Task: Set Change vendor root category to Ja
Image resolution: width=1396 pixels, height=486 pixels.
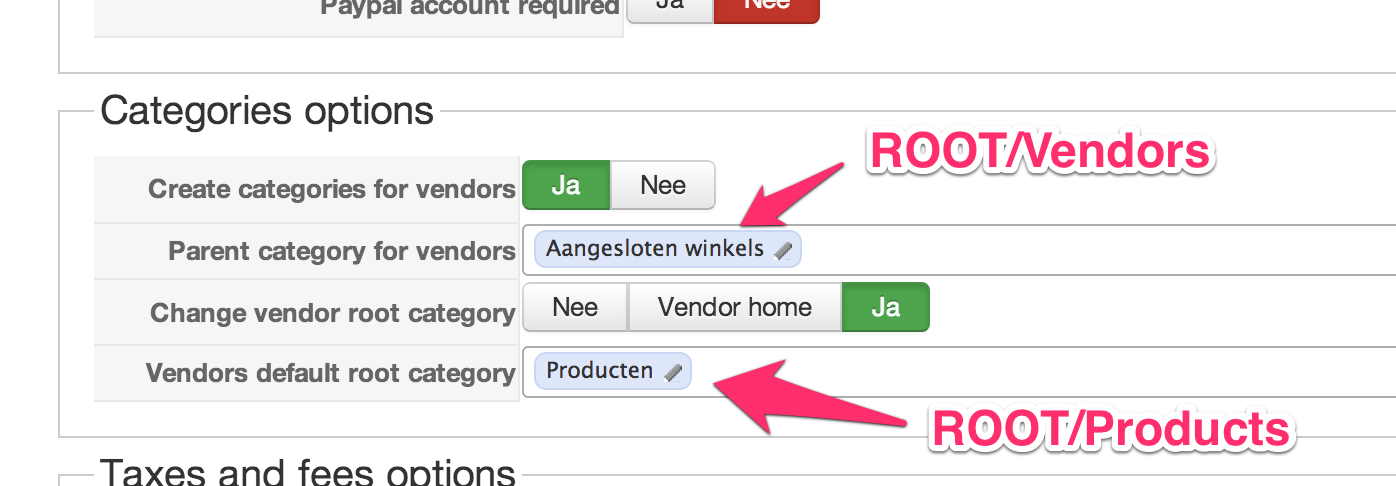Action: (x=885, y=307)
